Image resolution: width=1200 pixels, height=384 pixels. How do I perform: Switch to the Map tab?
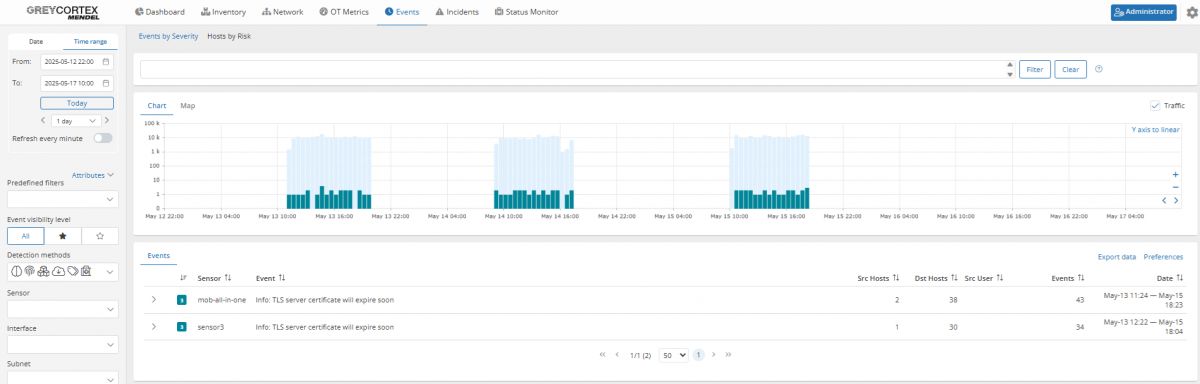click(x=187, y=105)
